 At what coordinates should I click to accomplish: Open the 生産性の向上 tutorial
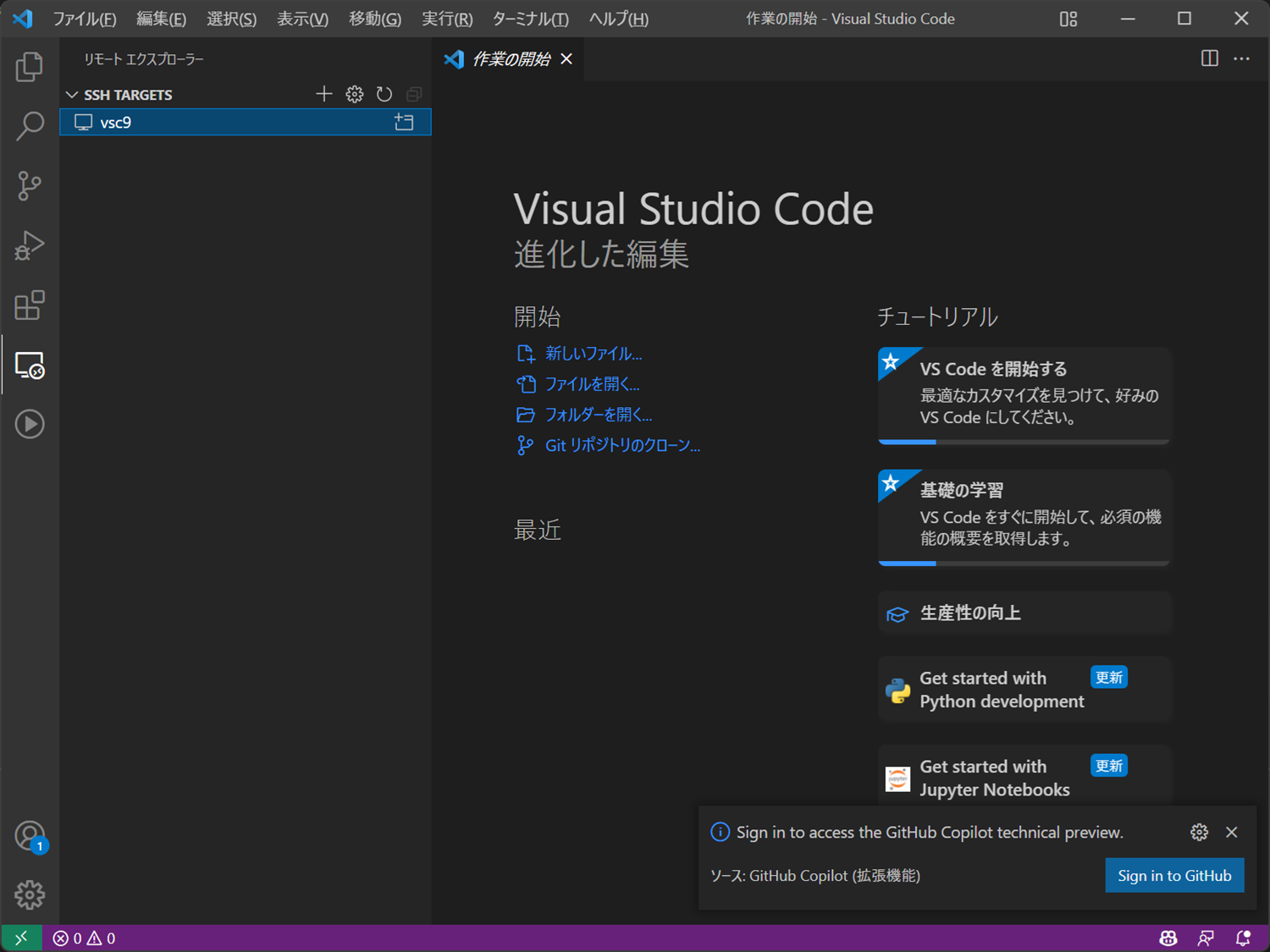click(1024, 613)
